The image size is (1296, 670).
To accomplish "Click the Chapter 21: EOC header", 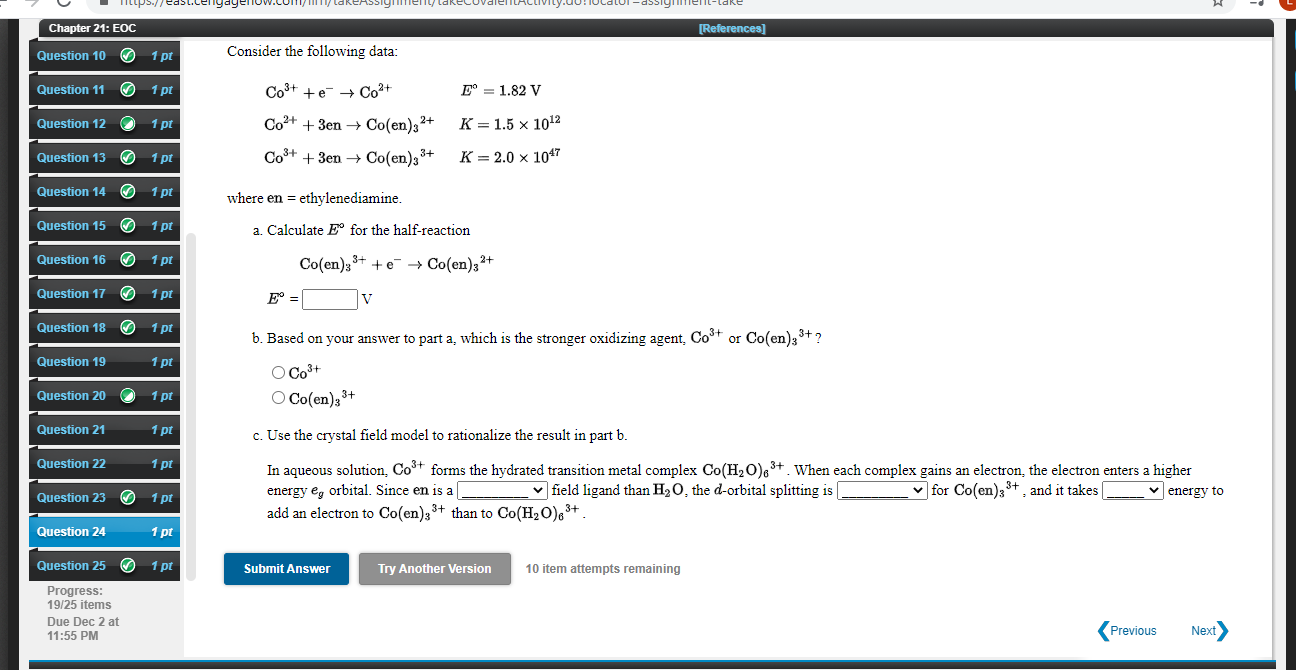I will point(92,28).
